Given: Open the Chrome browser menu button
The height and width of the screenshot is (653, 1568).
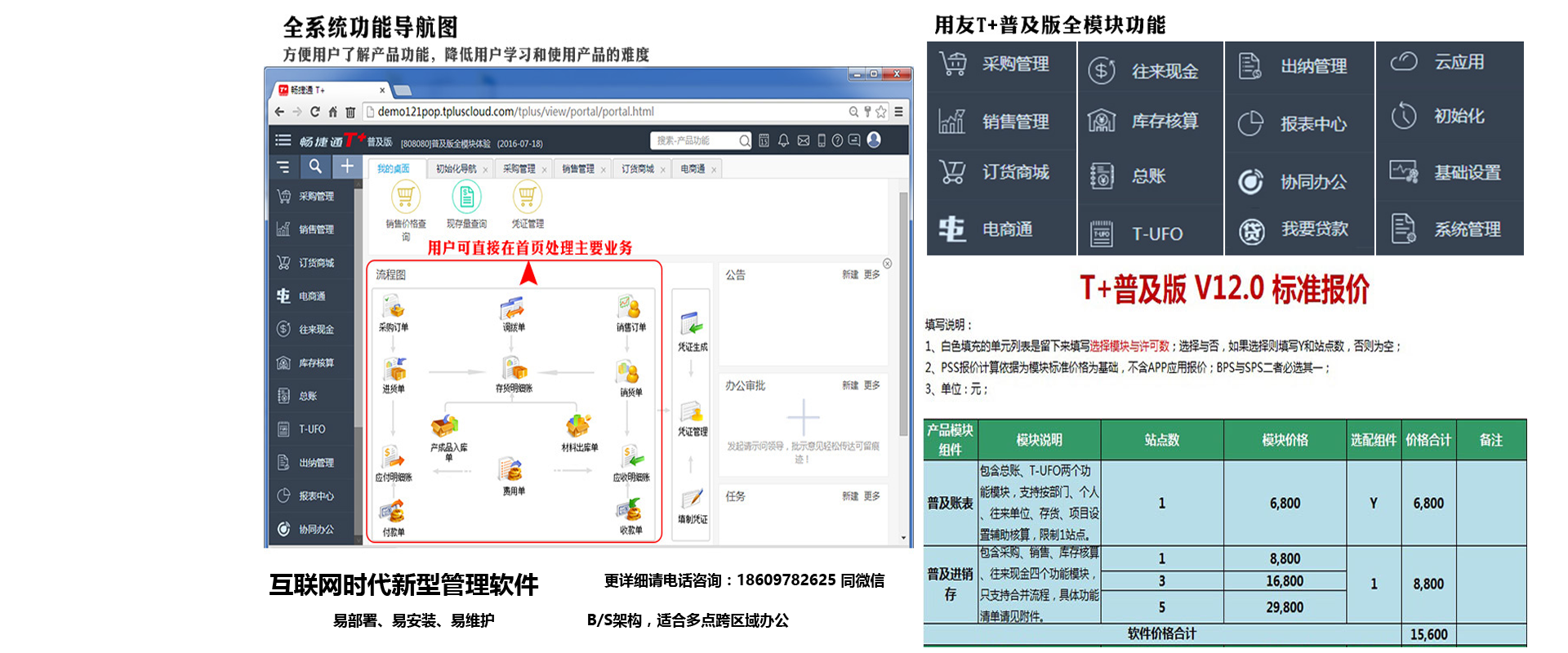Looking at the screenshot, I should 898,112.
